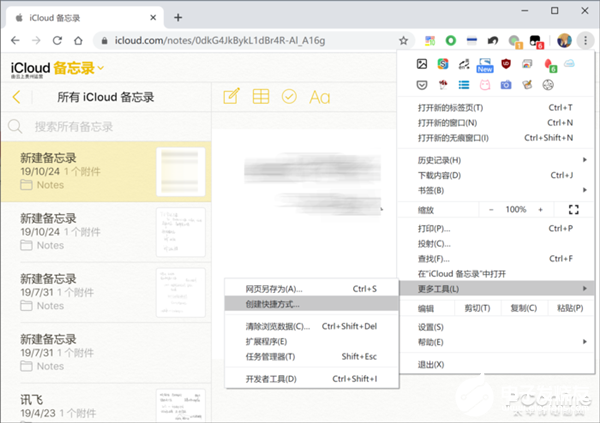Click the 粘贴(P) button in edit row
This screenshot has width=600, height=423.
(x=566, y=309)
